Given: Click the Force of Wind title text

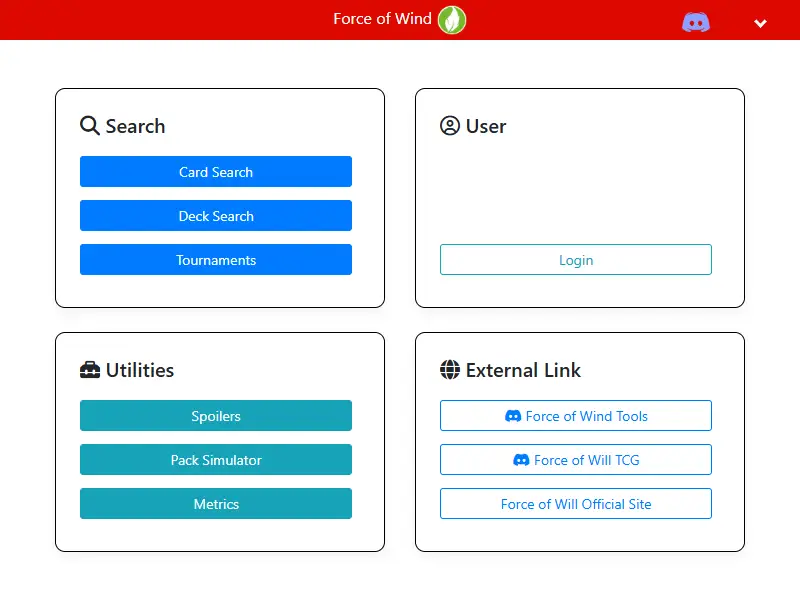Looking at the screenshot, I should point(382,19).
